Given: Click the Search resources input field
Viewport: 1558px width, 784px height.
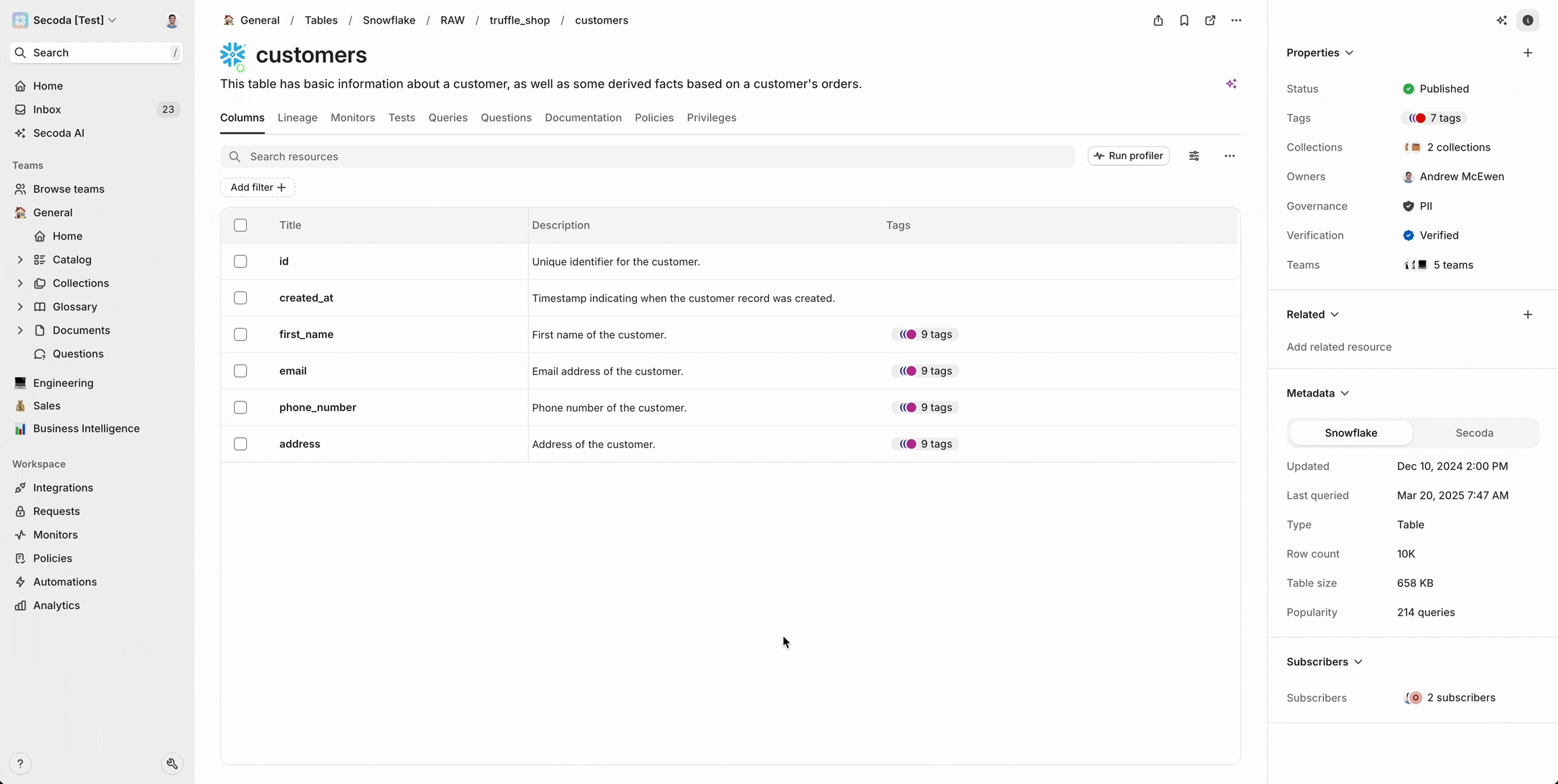Looking at the screenshot, I should (647, 157).
